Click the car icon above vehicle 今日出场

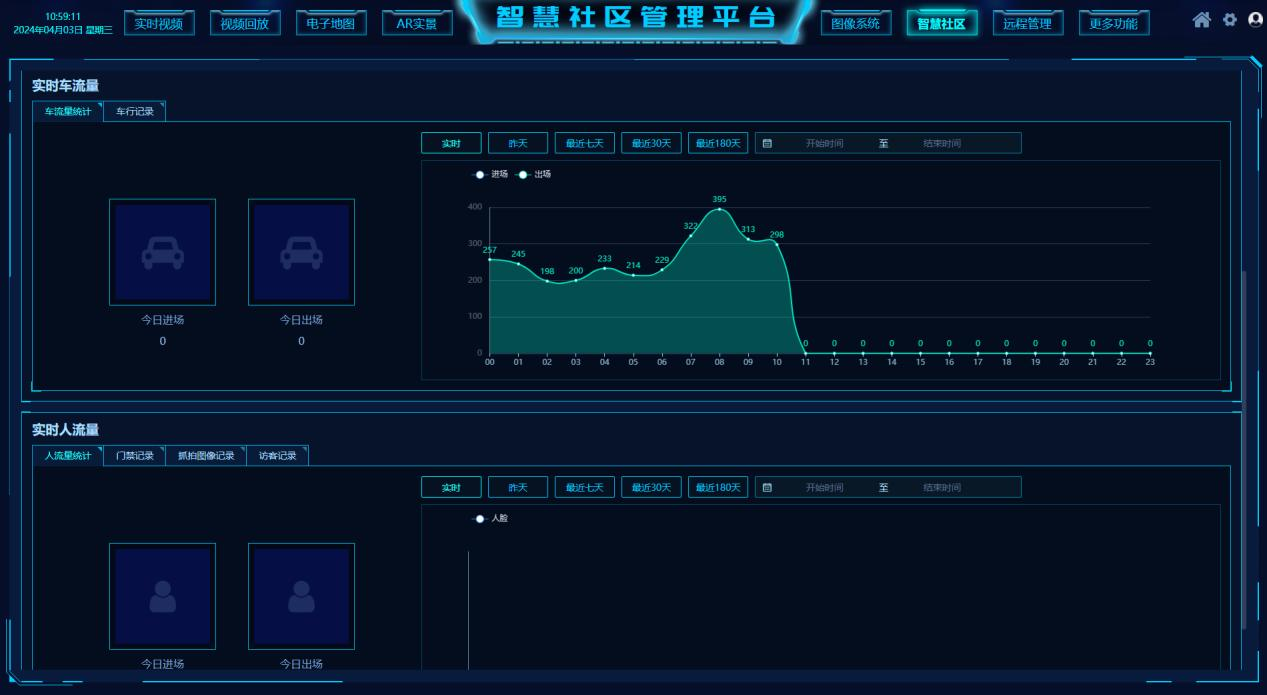[x=301, y=253]
